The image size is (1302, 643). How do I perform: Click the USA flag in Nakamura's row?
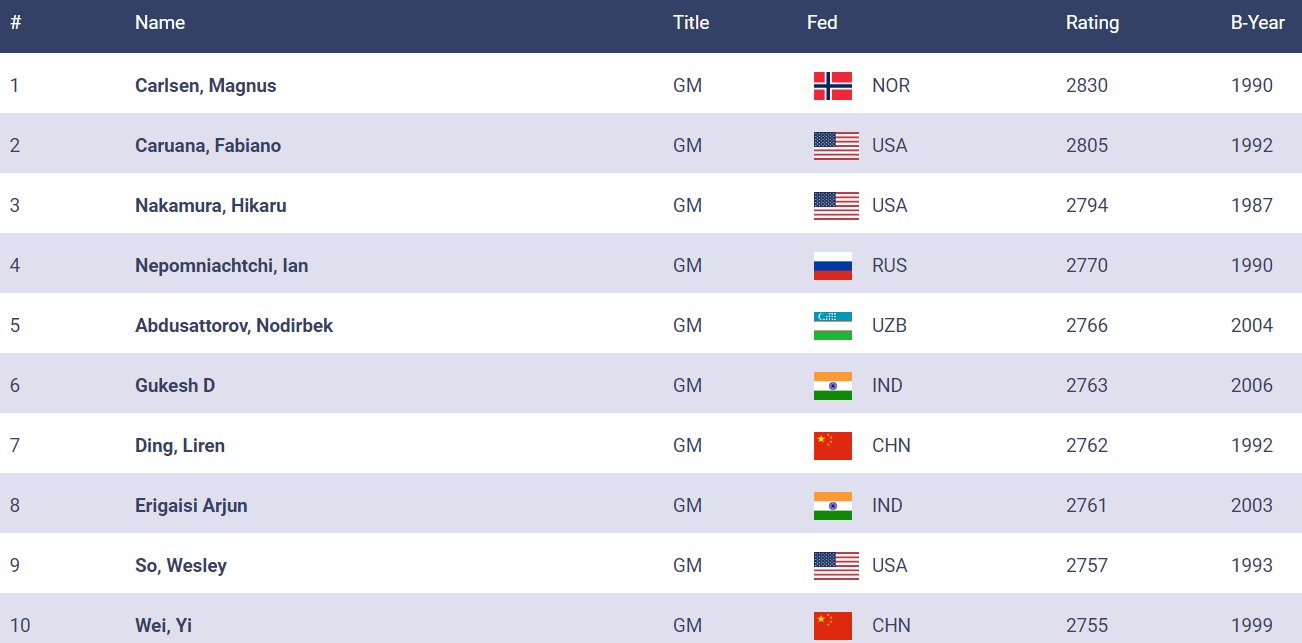836,206
